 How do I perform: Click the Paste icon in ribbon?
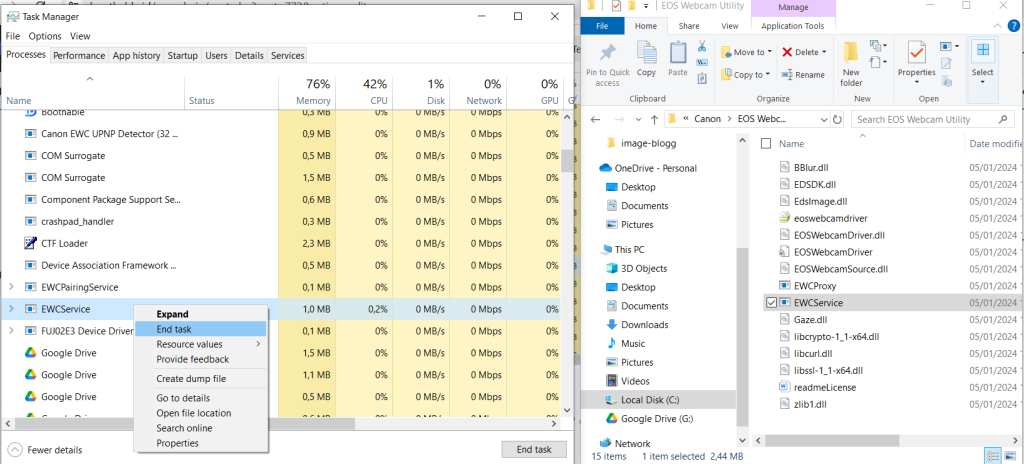[678, 52]
